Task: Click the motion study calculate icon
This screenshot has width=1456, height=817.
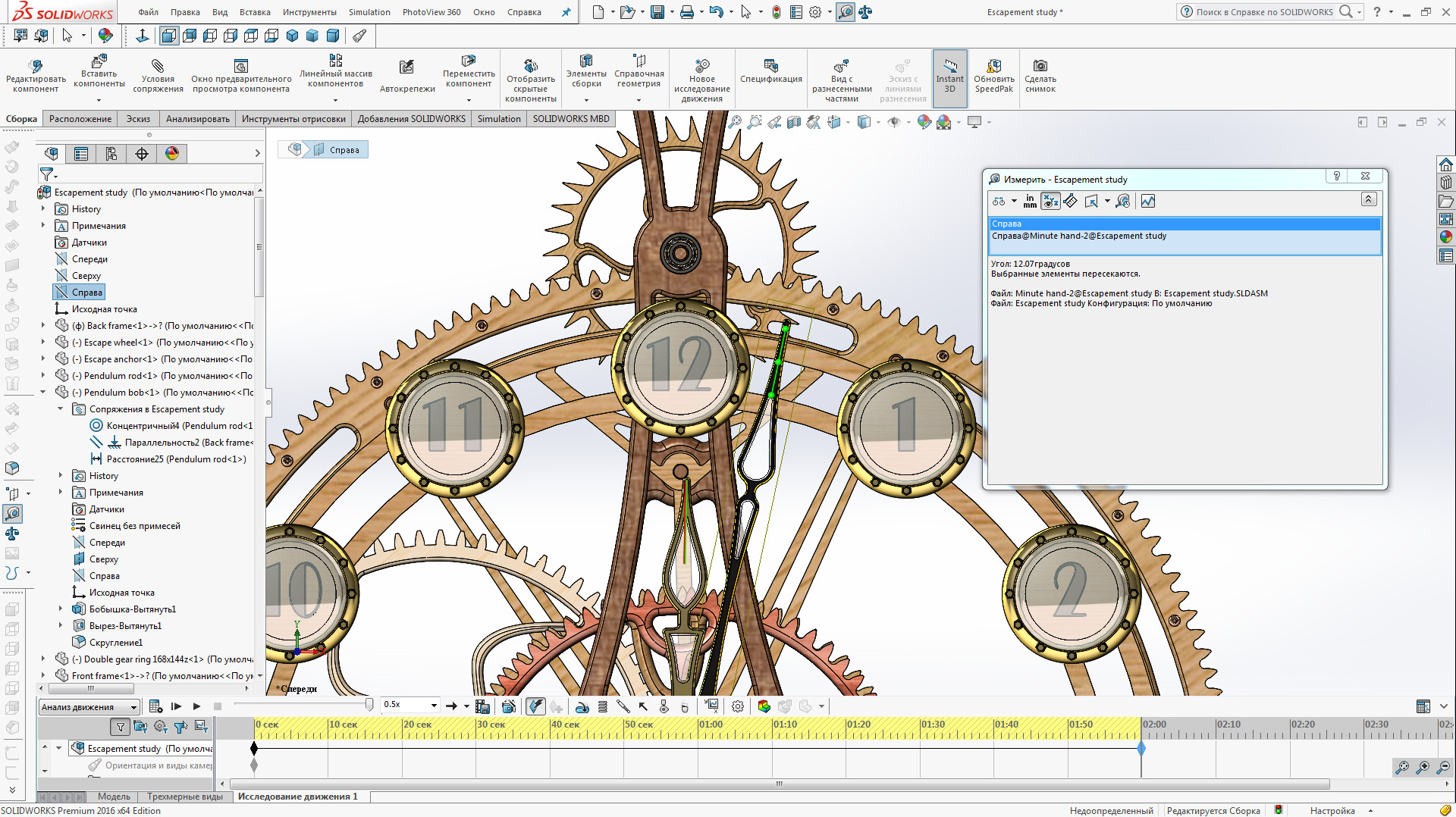Action: click(x=155, y=706)
